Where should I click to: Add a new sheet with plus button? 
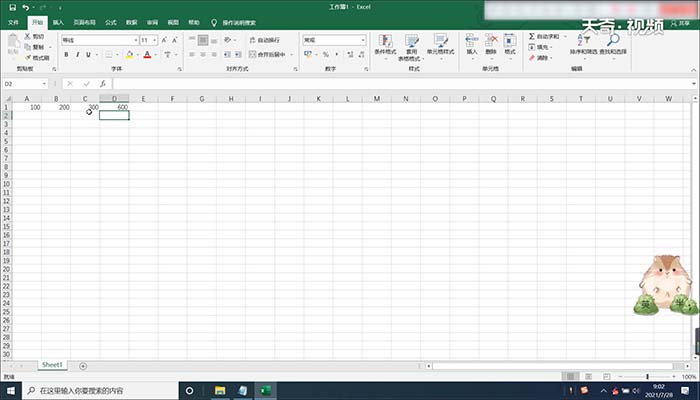[x=83, y=366]
